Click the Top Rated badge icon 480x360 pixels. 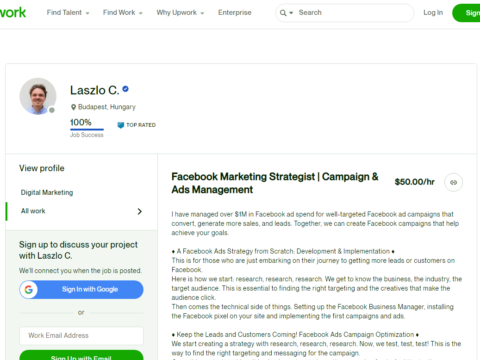click(x=121, y=125)
